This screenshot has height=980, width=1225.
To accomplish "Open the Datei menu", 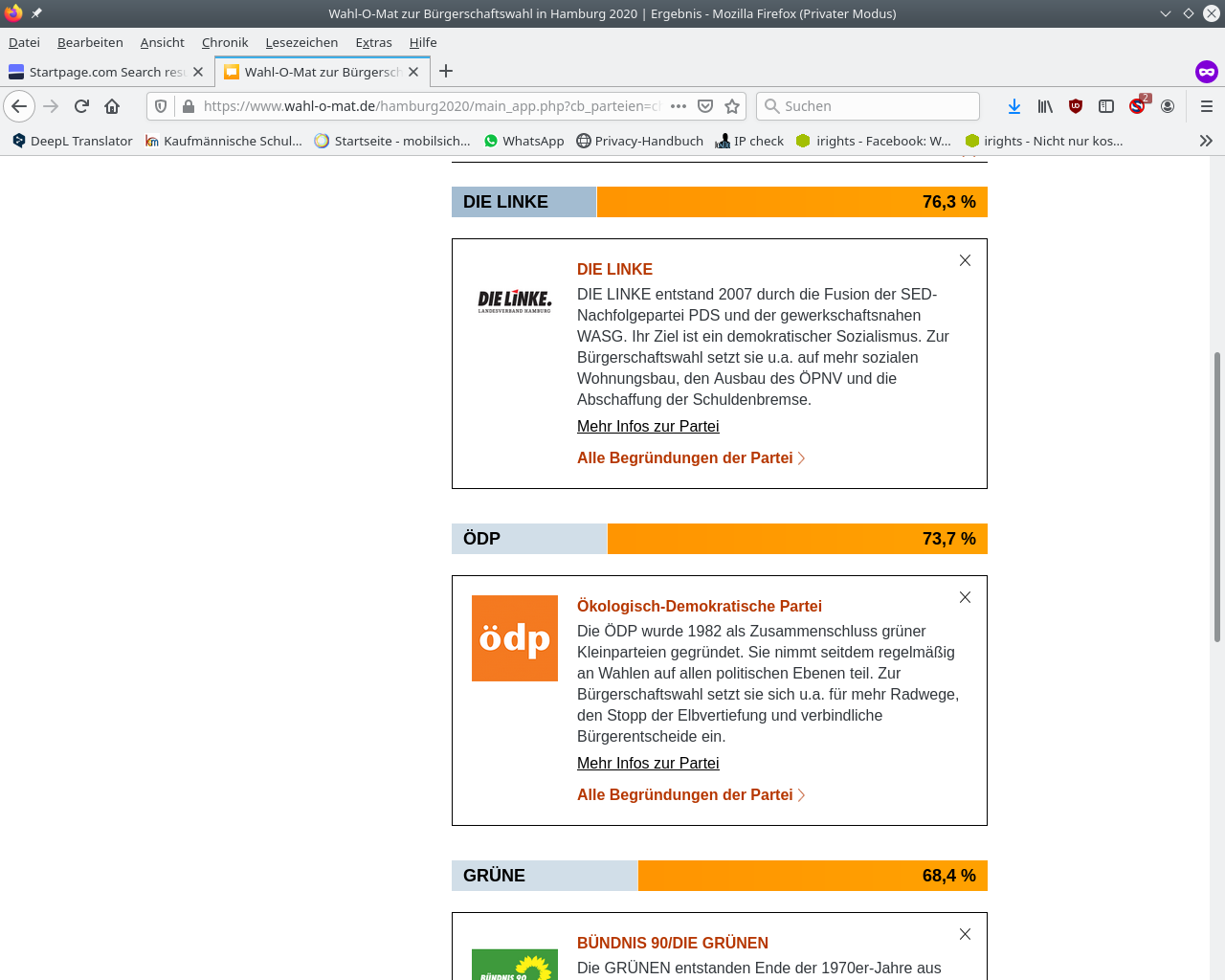I will (24, 42).
